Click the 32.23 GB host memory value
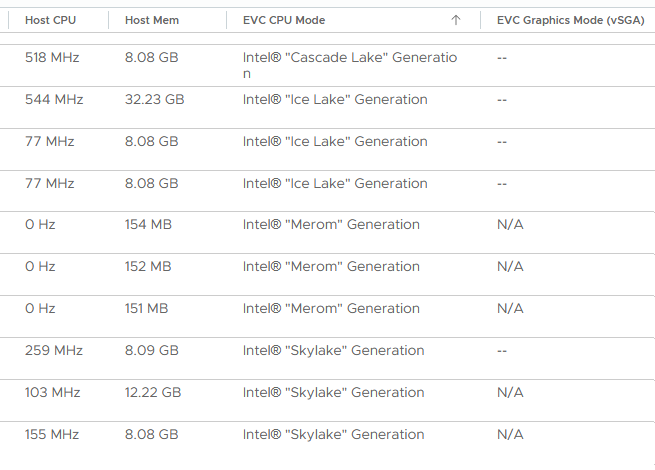655x470 pixels. point(155,100)
